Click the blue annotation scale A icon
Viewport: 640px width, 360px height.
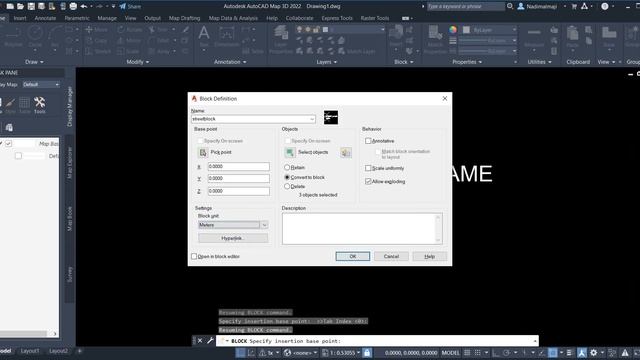tap(582, 353)
